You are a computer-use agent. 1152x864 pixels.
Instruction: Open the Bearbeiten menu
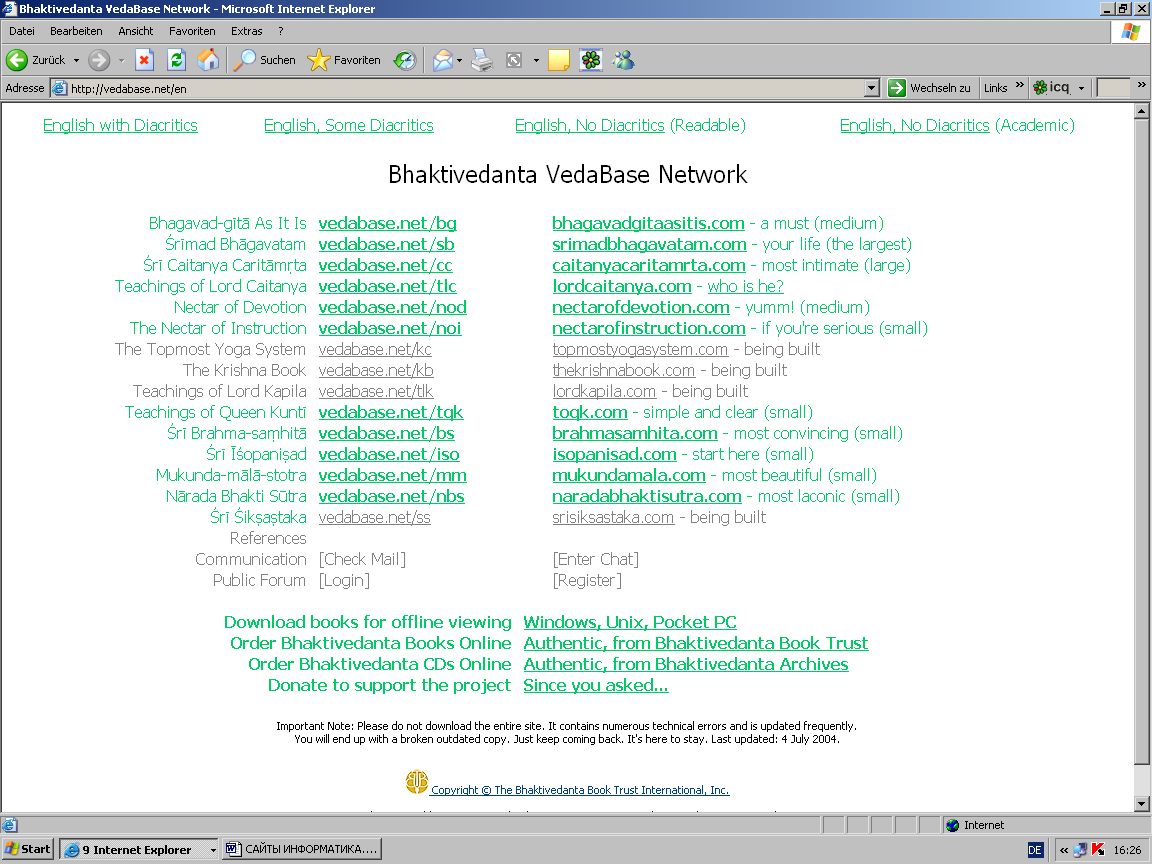(x=76, y=31)
